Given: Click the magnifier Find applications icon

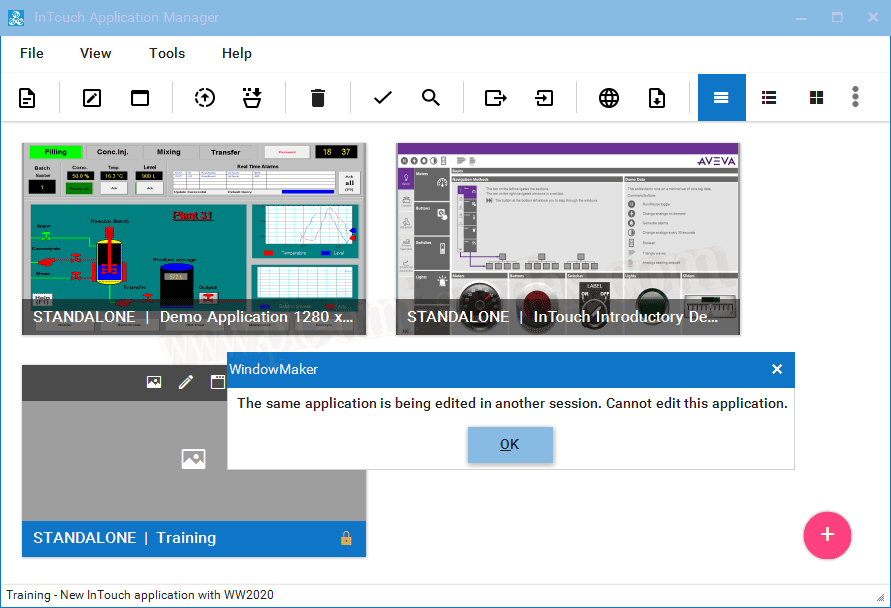Looking at the screenshot, I should click(x=431, y=98).
